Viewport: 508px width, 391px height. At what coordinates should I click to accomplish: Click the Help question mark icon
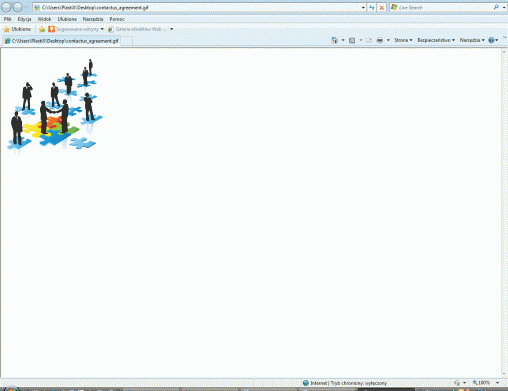point(491,40)
